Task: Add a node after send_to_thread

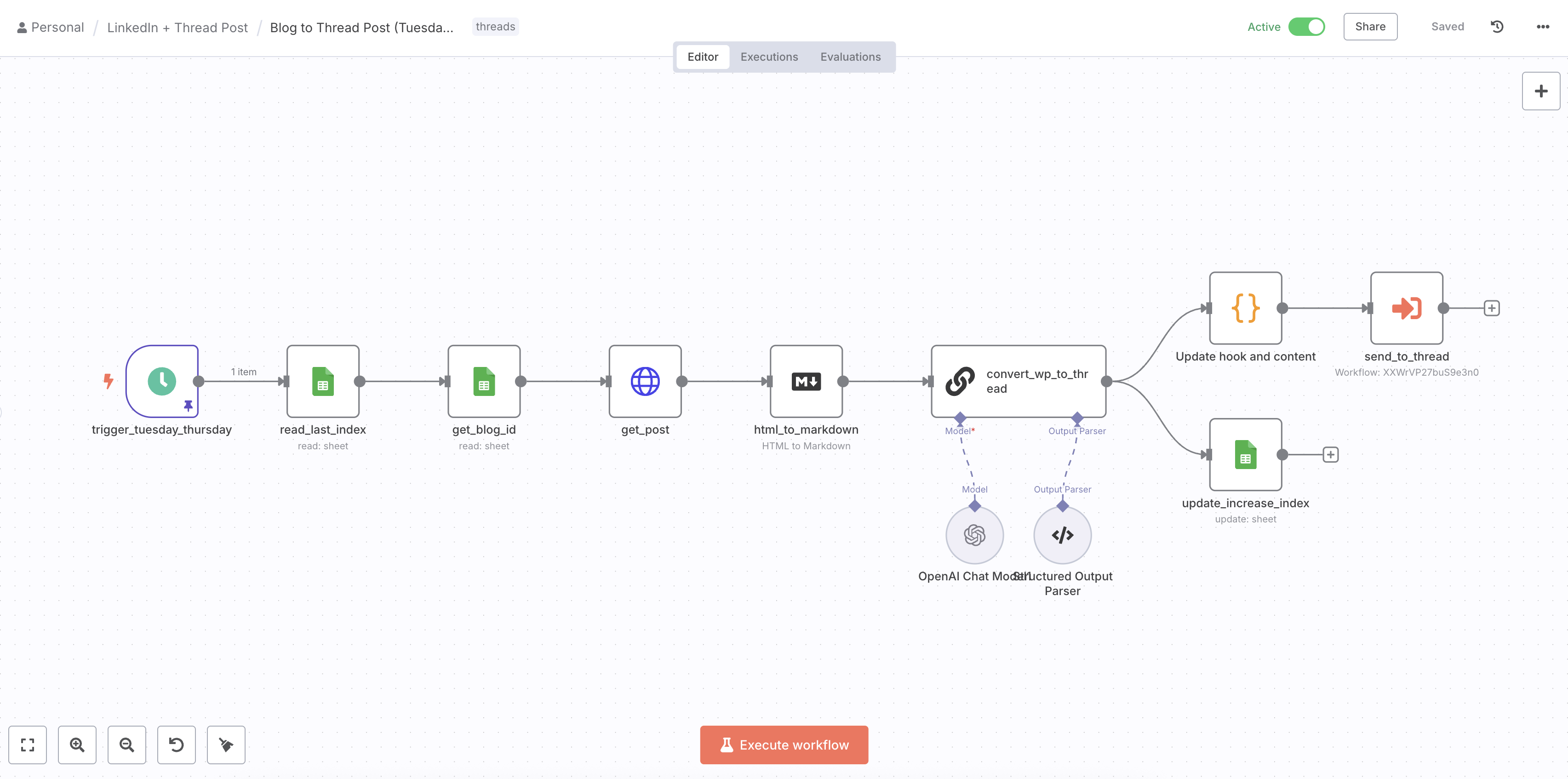Action: [1492, 308]
